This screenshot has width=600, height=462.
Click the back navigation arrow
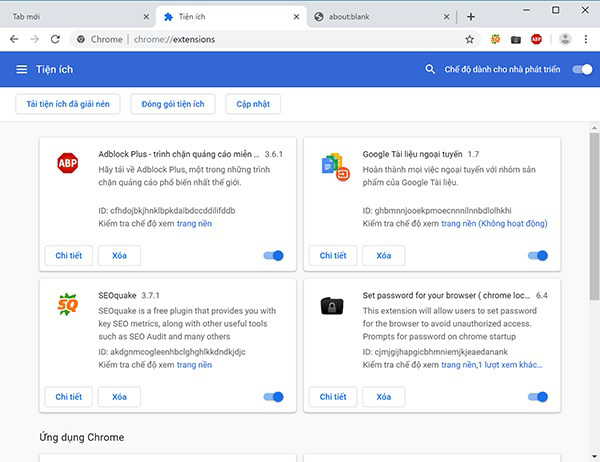[x=14, y=39]
